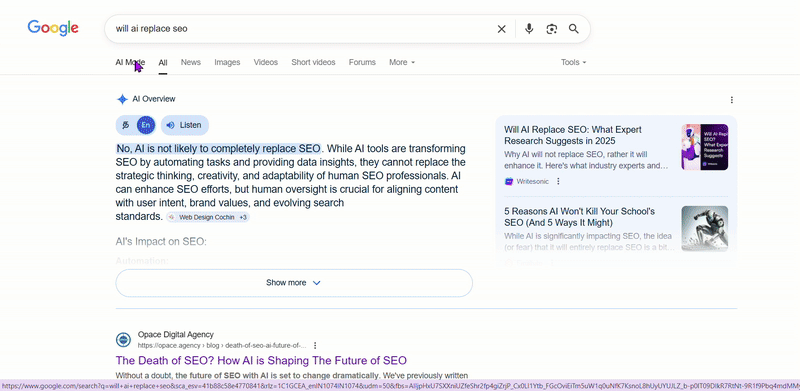Open Google Lens camera search icon
800x391 pixels.
pyautogui.click(x=552, y=29)
